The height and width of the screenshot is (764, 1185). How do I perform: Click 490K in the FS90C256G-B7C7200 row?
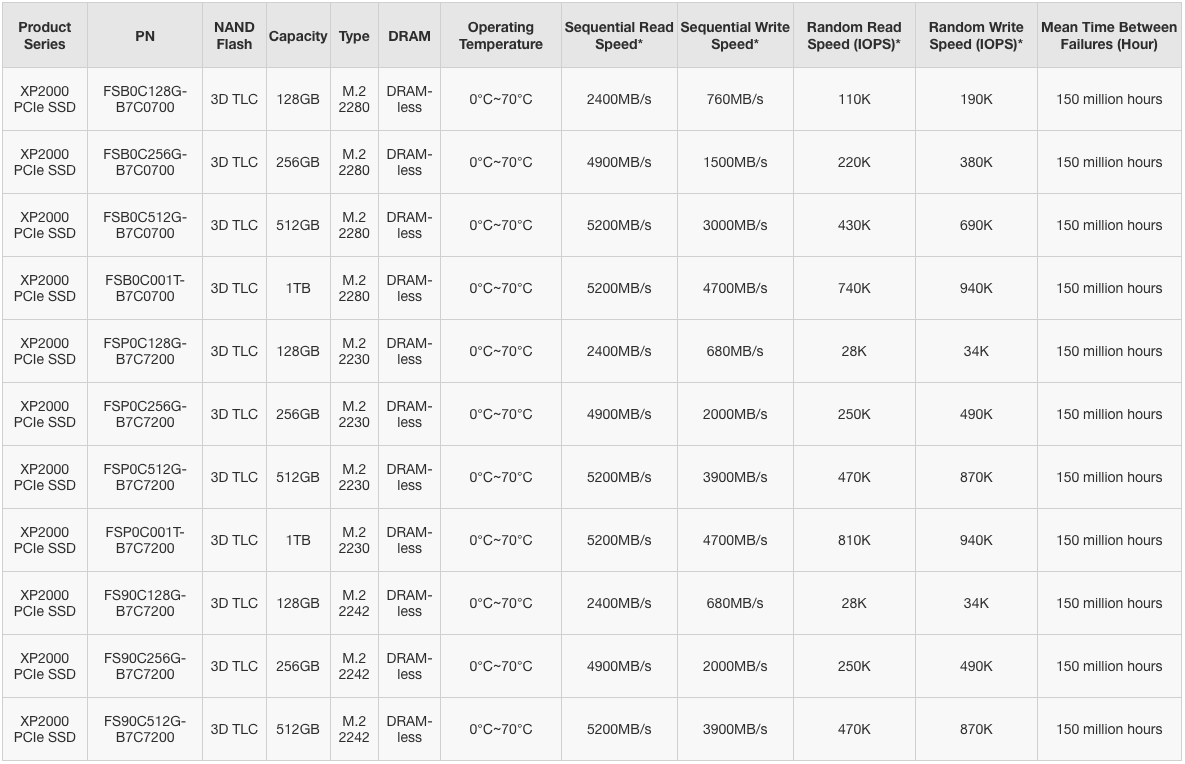coord(976,666)
